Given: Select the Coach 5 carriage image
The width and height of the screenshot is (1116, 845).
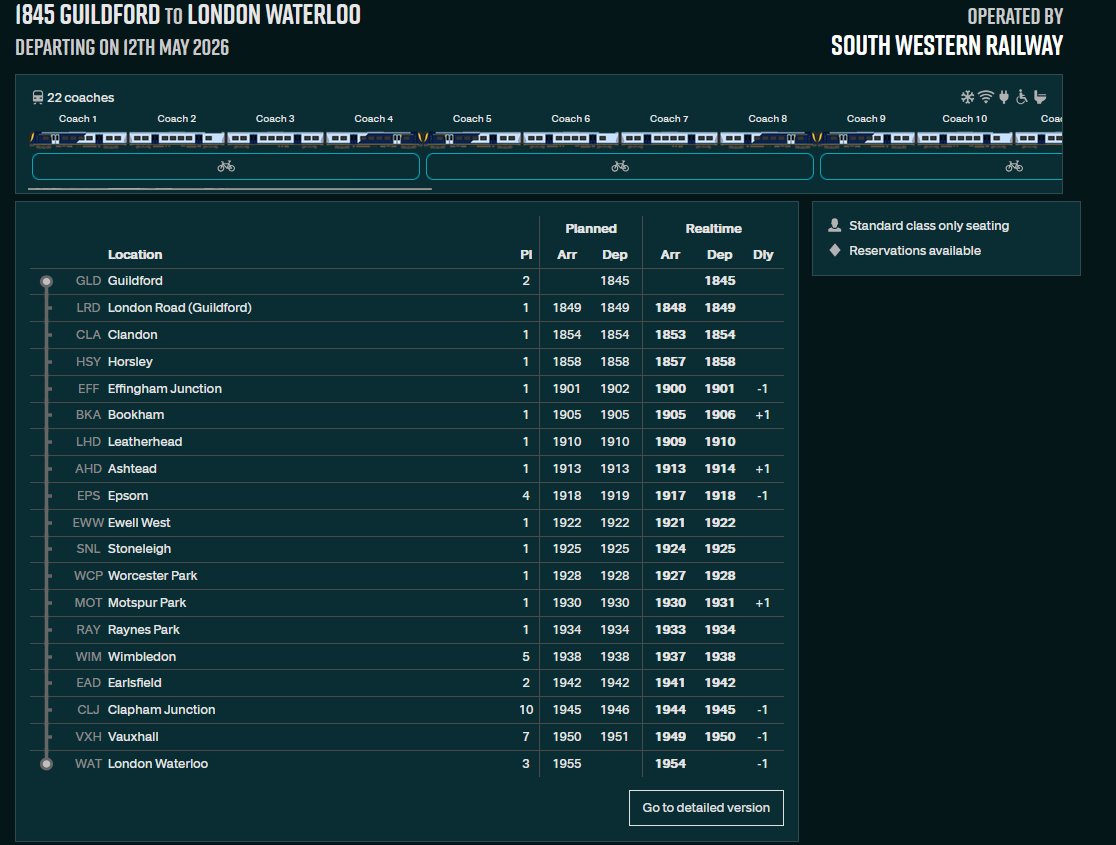Looking at the screenshot, I should (473, 138).
